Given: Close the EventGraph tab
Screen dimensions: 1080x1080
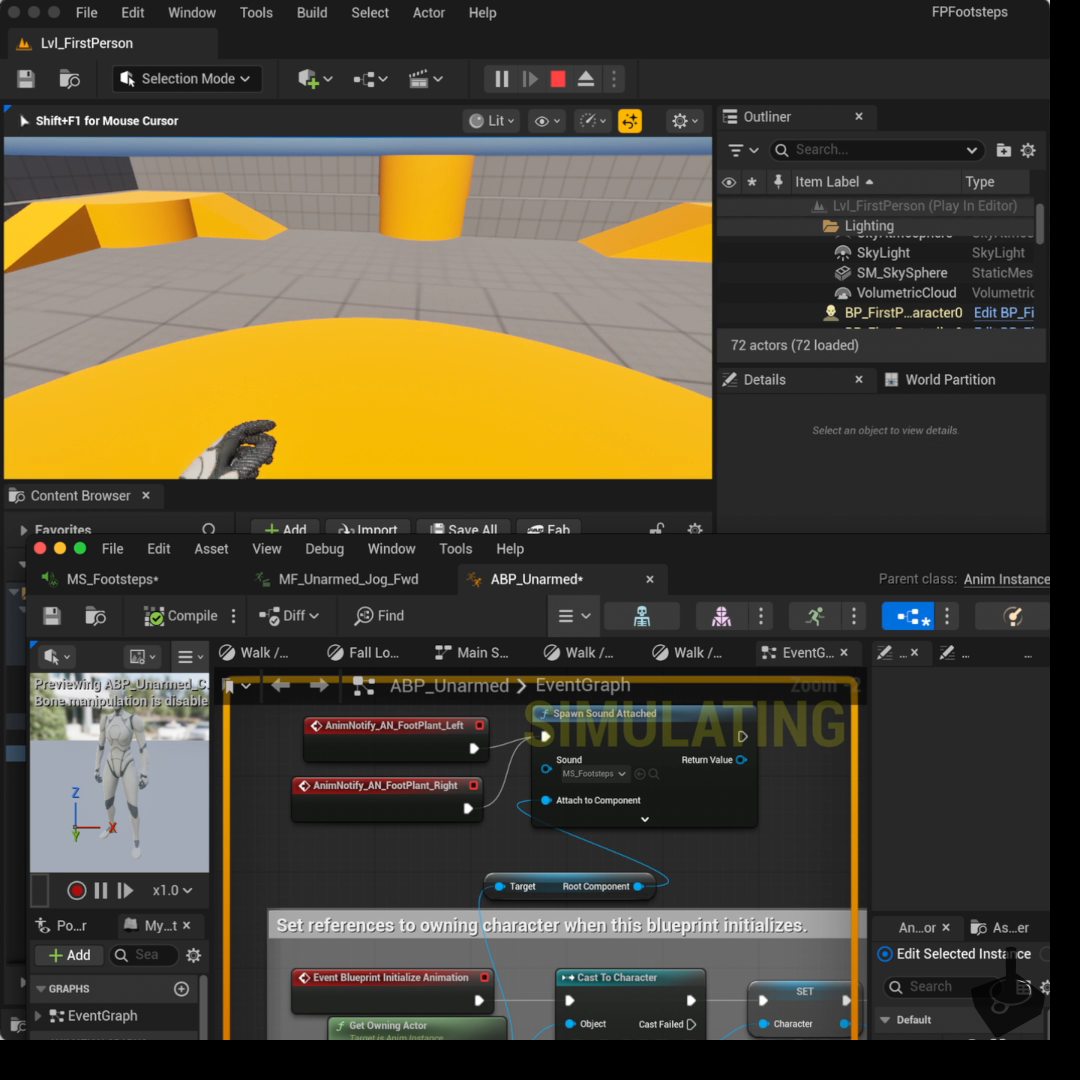Looking at the screenshot, I should [x=844, y=652].
